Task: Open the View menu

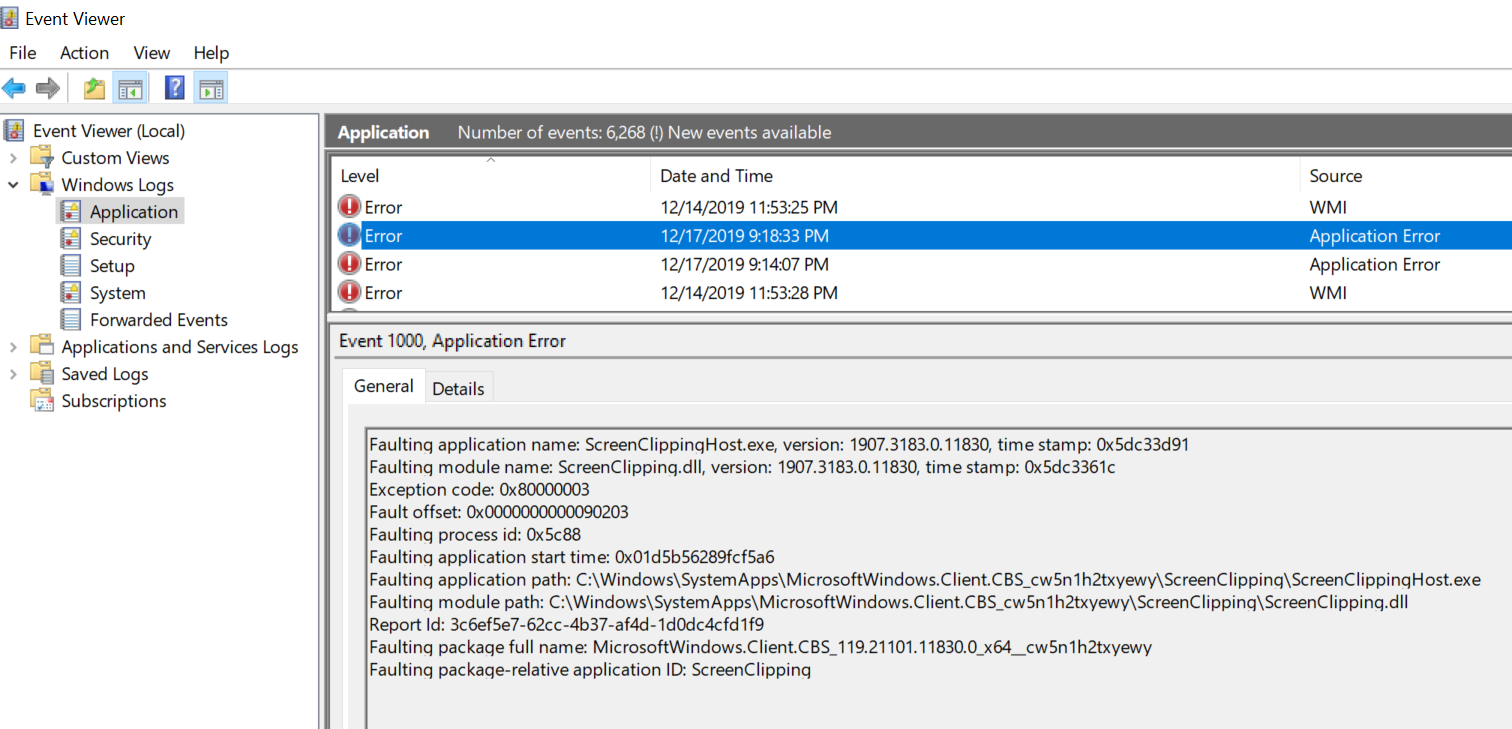Action: (152, 53)
